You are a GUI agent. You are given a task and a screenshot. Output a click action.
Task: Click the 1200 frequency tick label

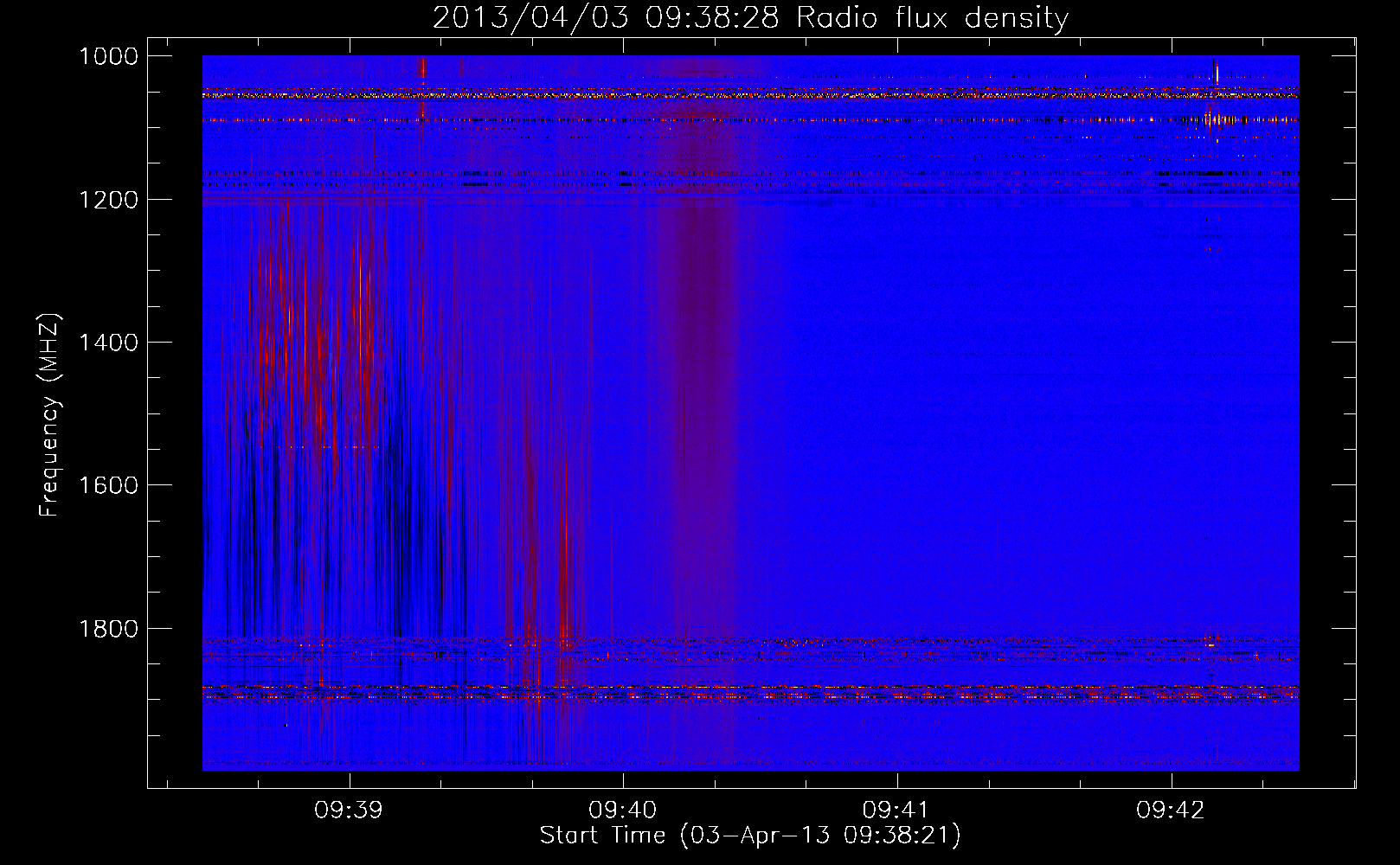108,200
